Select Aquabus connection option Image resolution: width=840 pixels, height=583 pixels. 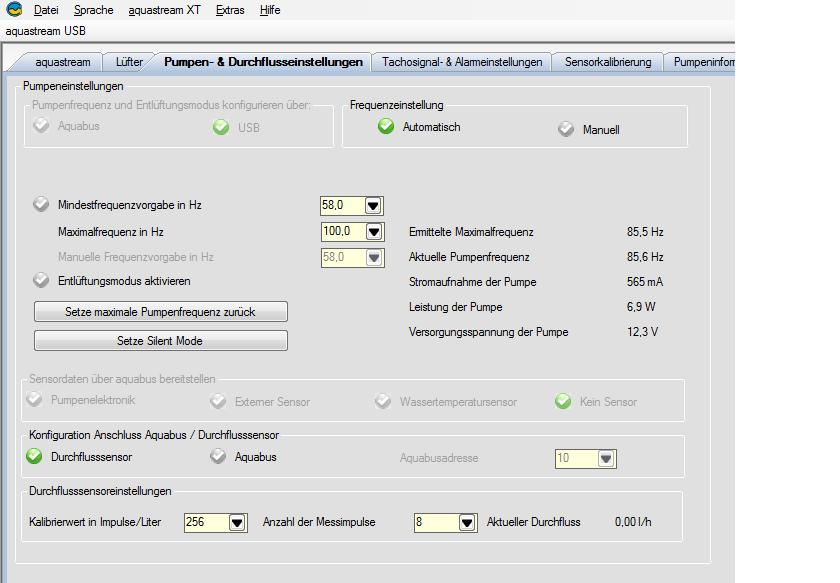pyautogui.click(x=219, y=457)
